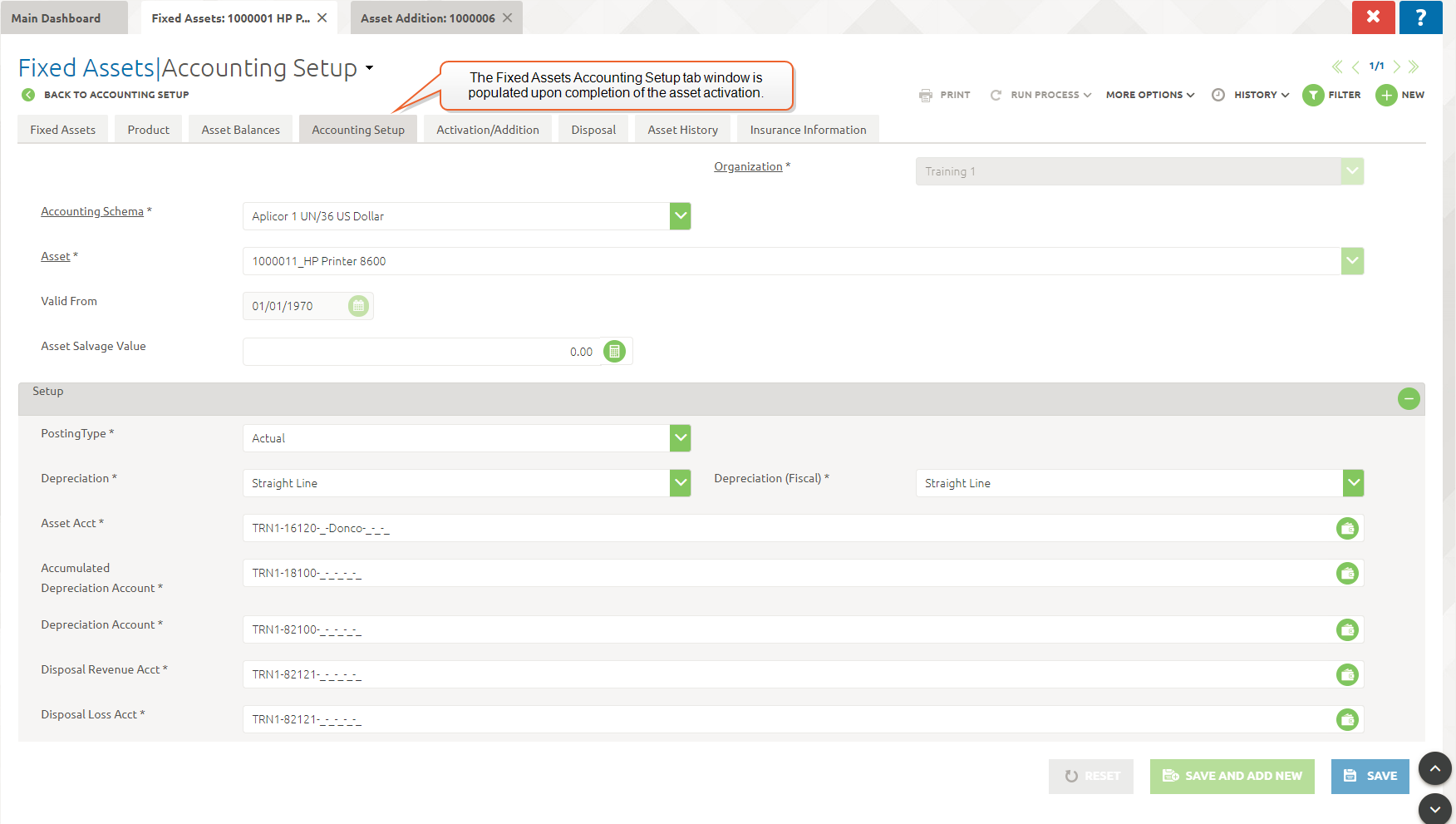Screen dimensions: 1456x824
Task: Go back to Accounting Setup arrow
Action: [28, 95]
